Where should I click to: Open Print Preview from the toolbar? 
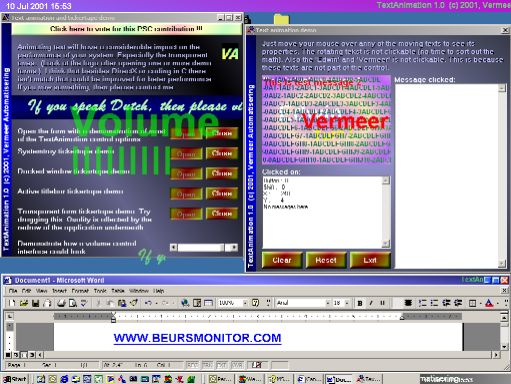pos(73,303)
